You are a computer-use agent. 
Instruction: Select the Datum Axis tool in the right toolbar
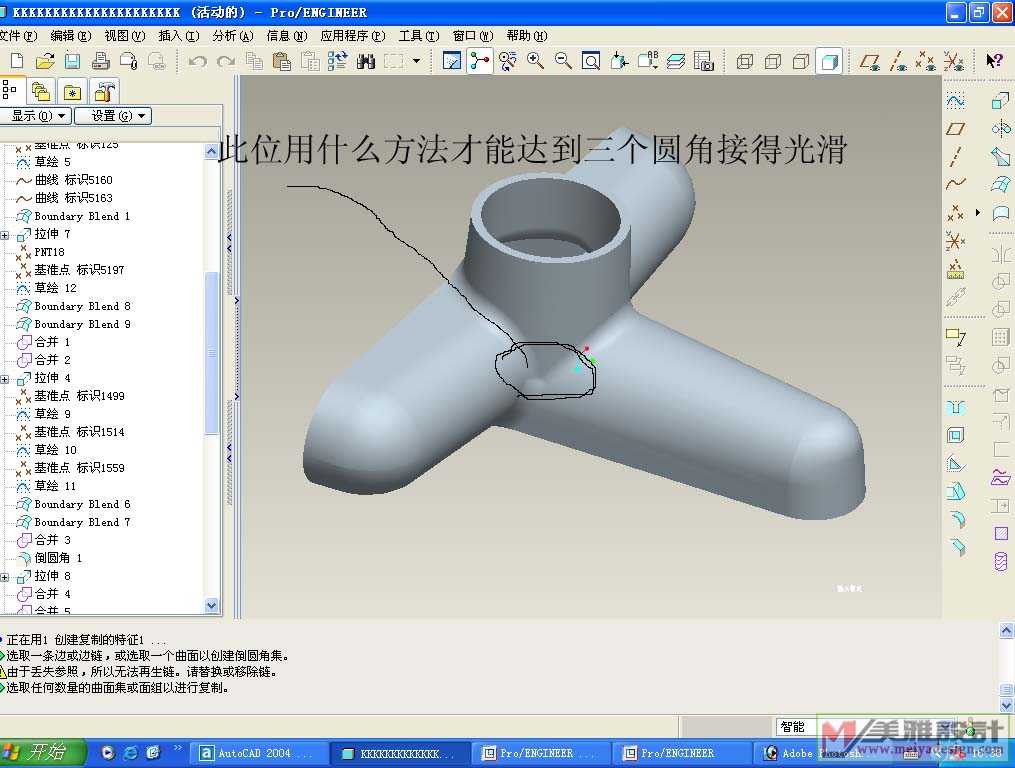coord(955,156)
